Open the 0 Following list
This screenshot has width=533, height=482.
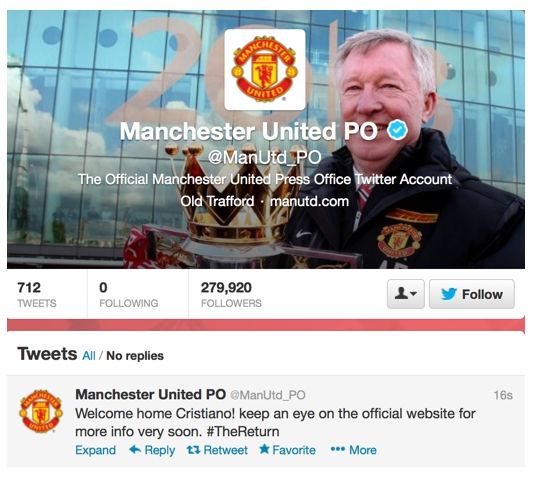[x=128, y=295]
